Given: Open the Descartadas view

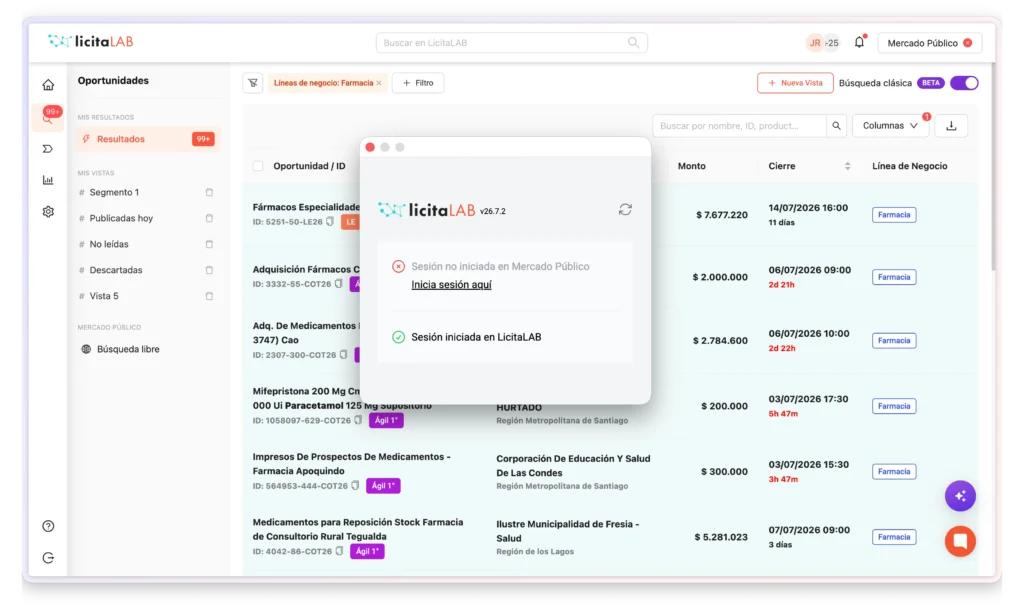Looking at the screenshot, I should (116, 270).
